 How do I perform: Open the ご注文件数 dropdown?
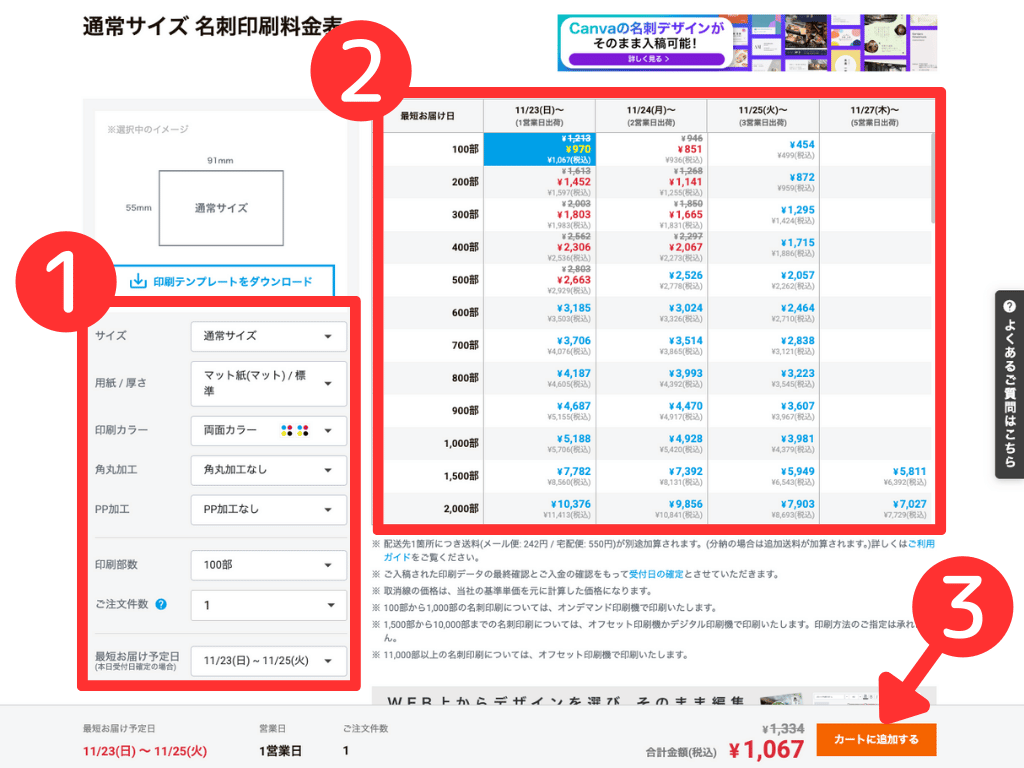[x=268, y=604]
